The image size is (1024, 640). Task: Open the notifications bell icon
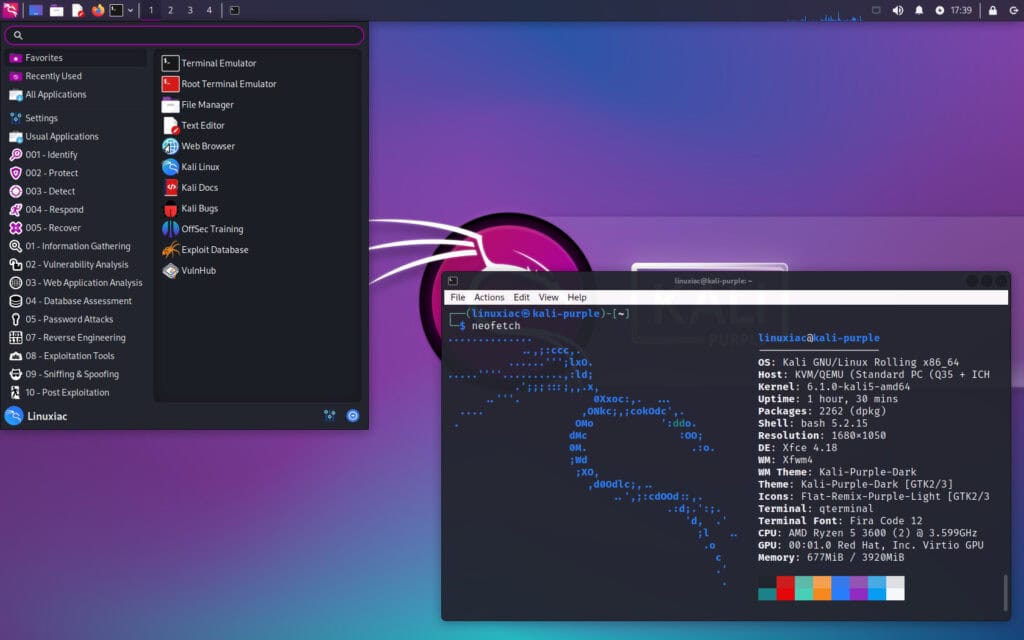click(919, 10)
